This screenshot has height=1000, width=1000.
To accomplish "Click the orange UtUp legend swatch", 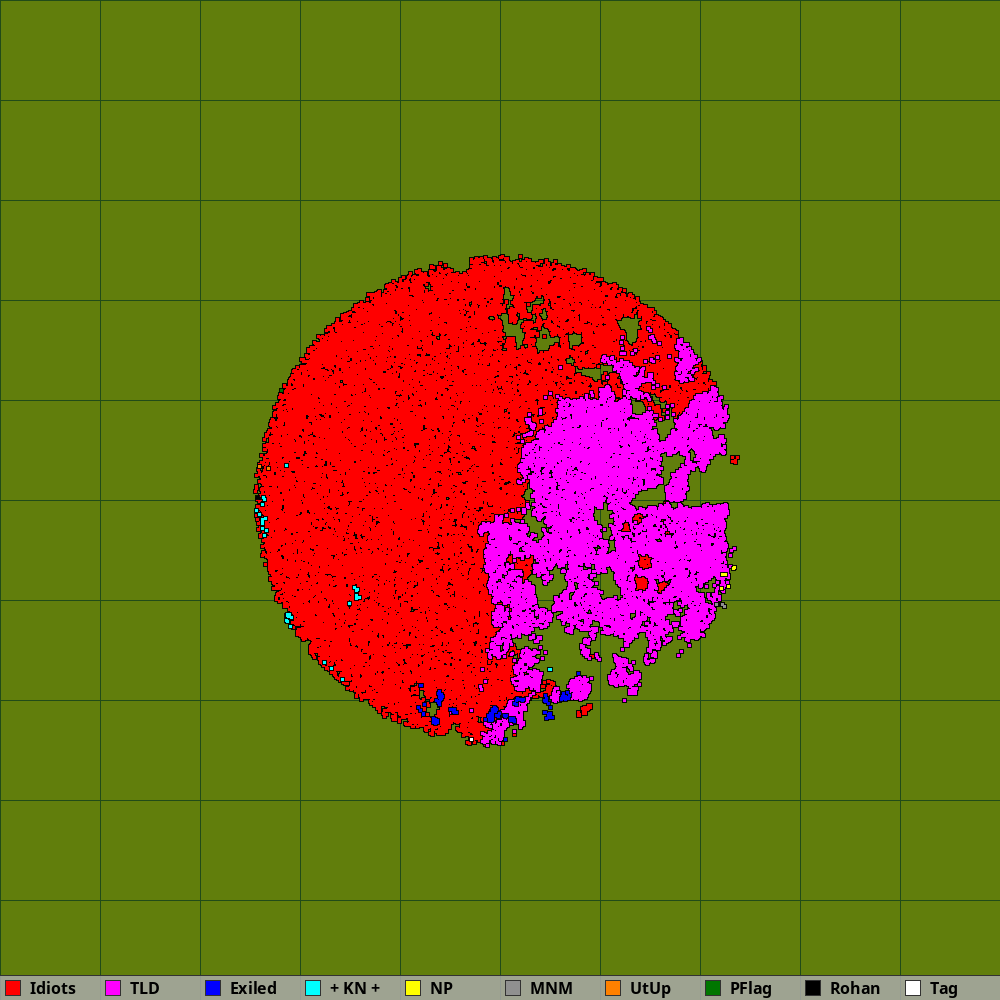I will (x=613, y=988).
